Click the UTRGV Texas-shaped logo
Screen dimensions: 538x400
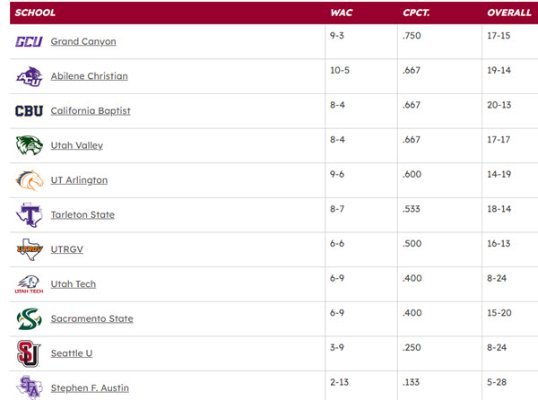(x=30, y=249)
